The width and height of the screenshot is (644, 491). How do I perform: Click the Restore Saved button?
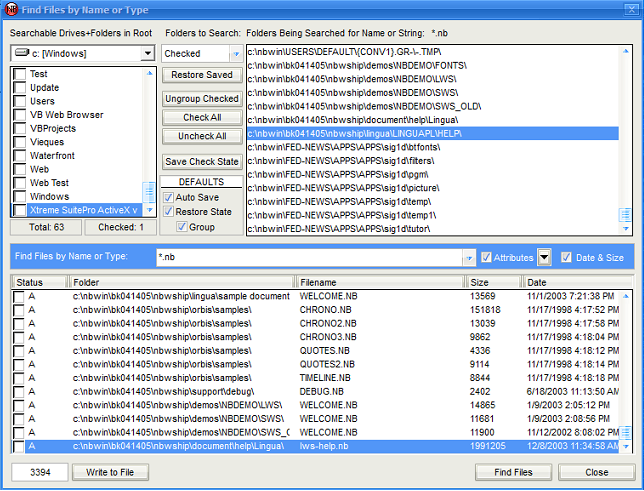tap(201, 75)
